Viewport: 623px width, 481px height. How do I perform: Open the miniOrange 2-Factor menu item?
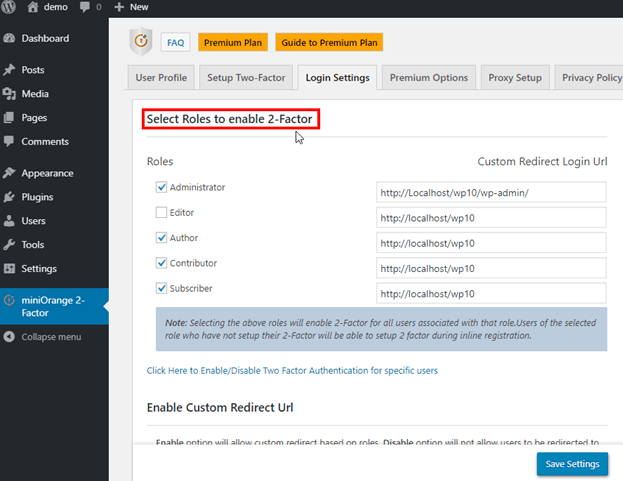coord(54,306)
